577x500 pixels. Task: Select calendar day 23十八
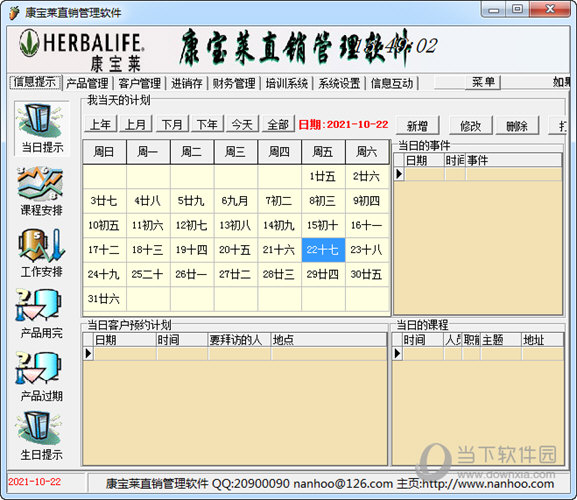(367, 250)
